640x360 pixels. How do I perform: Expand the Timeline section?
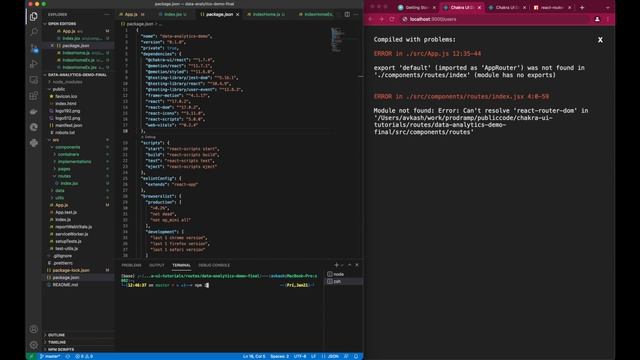(x=57, y=342)
